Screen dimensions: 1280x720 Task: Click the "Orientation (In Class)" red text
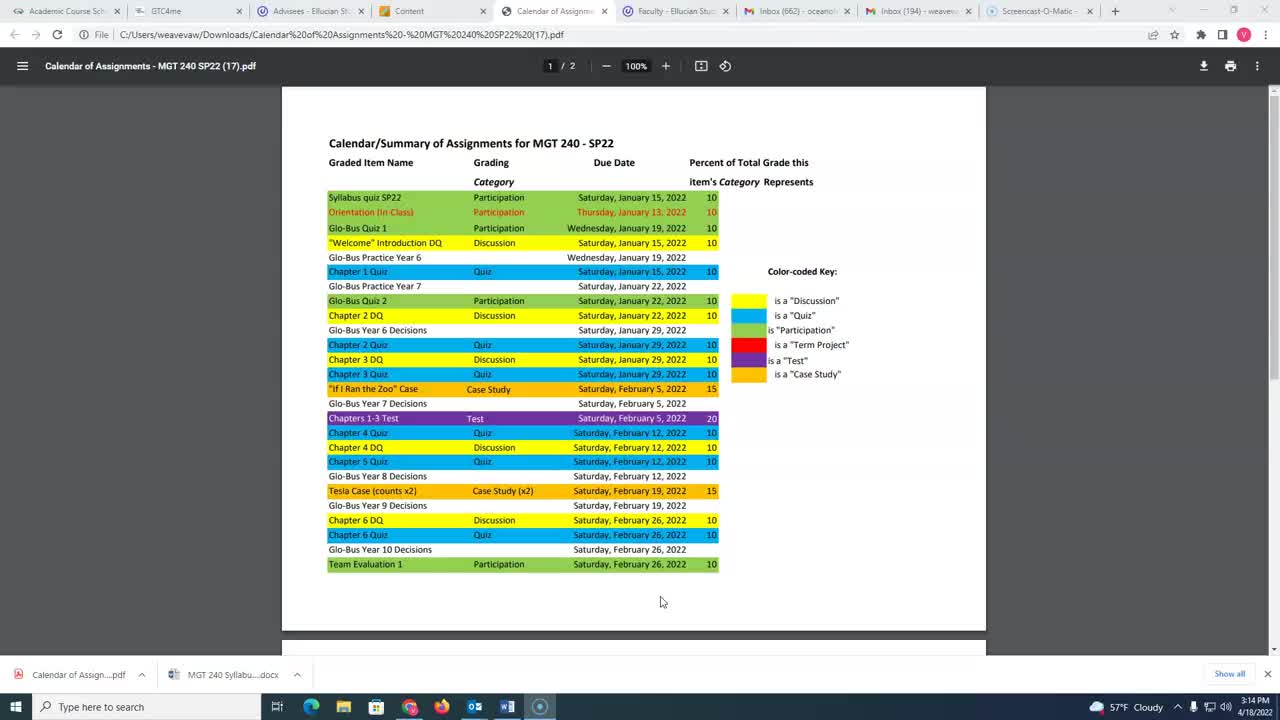pos(371,212)
